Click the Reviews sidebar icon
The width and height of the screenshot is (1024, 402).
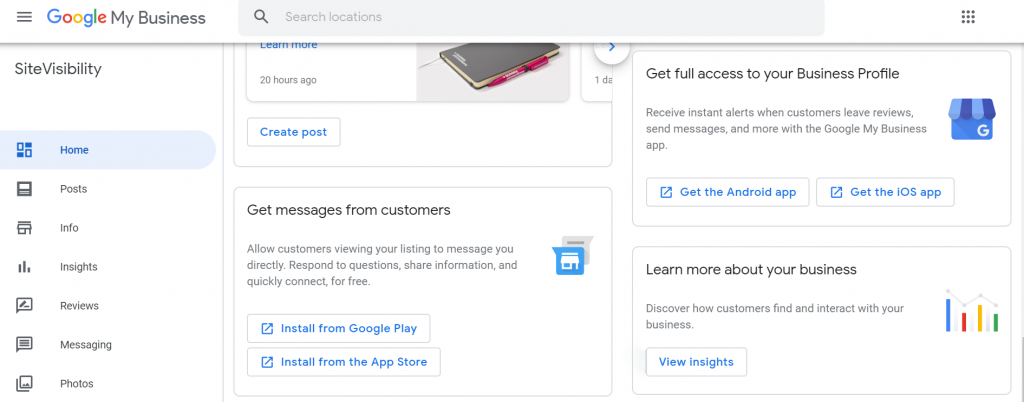click(25, 306)
